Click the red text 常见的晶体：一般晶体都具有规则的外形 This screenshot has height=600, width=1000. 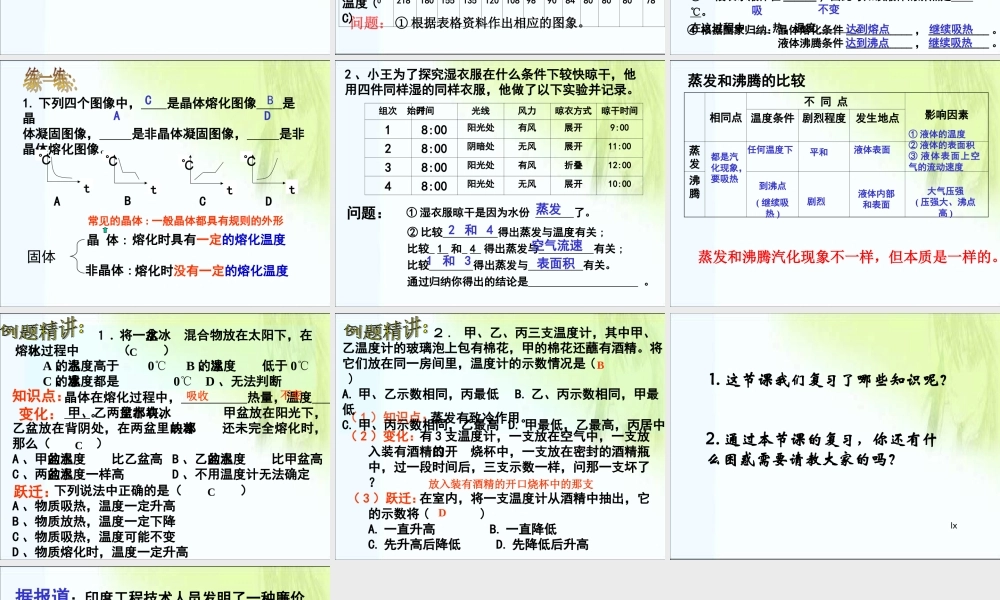click(186, 221)
